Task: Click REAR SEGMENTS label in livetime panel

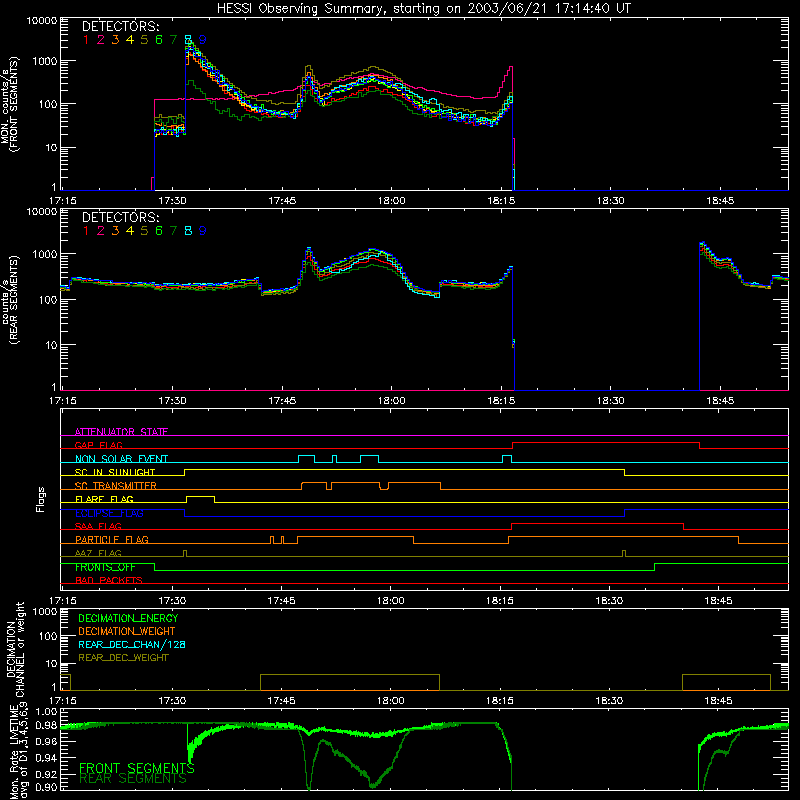Action: [x=133, y=778]
